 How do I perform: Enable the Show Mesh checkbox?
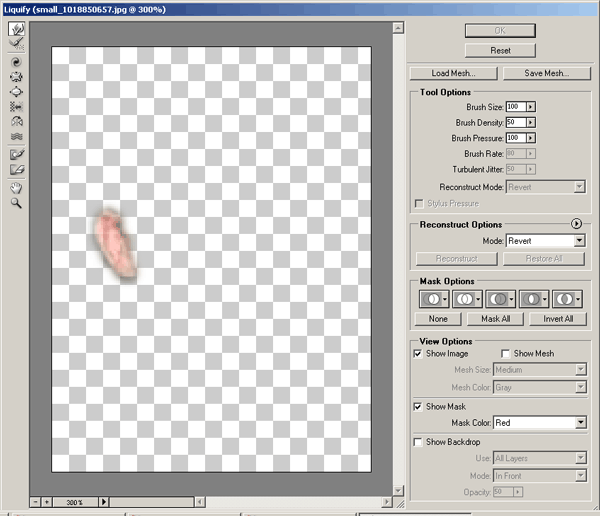(x=505, y=354)
